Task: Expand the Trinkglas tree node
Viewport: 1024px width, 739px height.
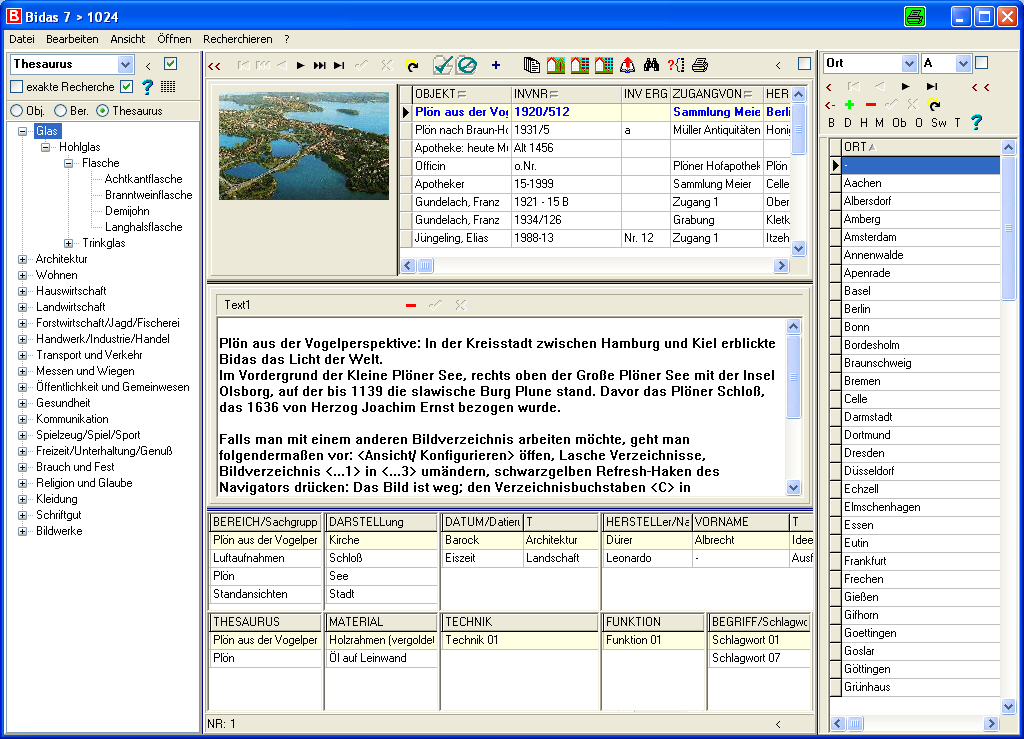Action: 68,244
